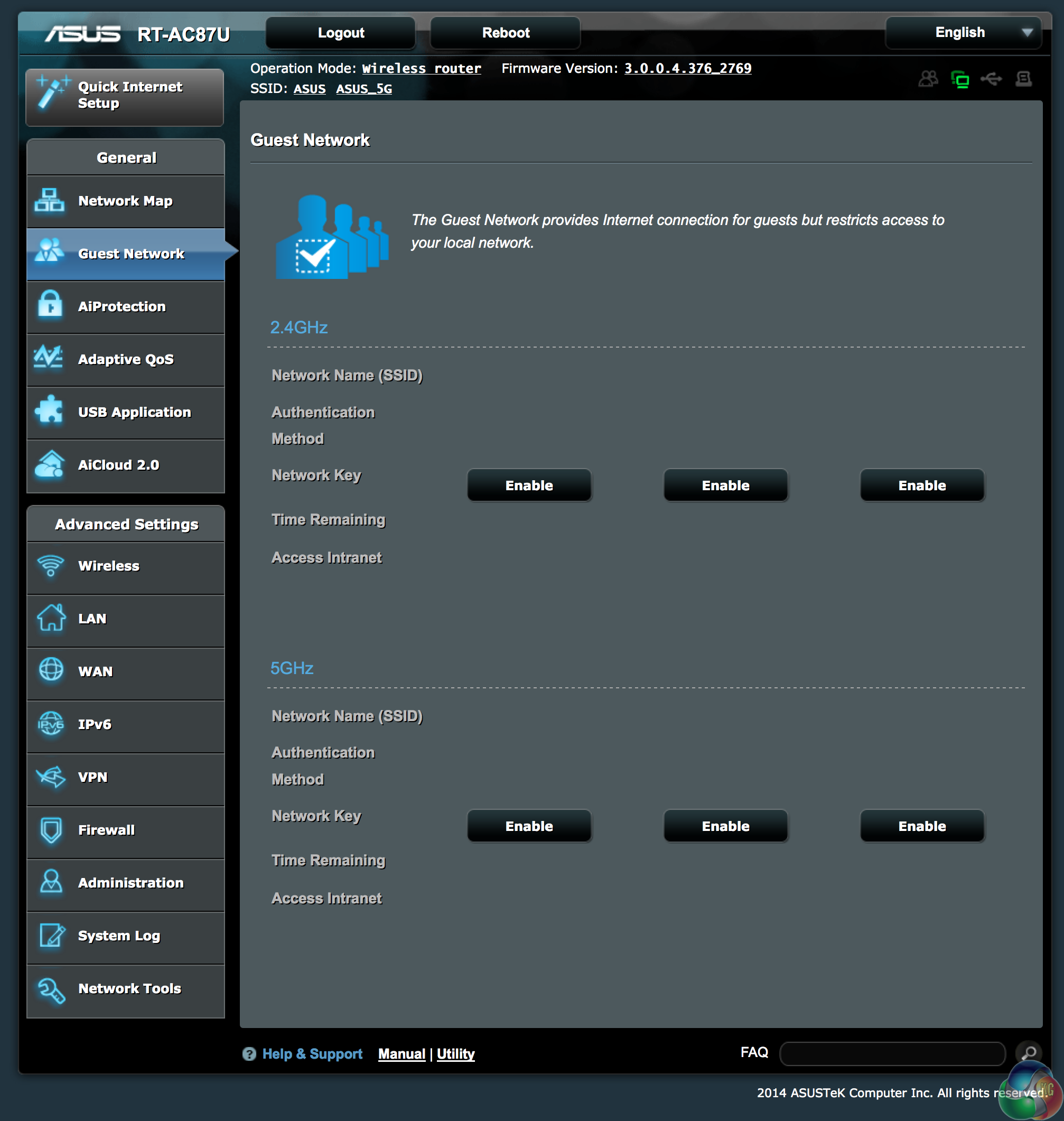Image resolution: width=1064 pixels, height=1121 pixels.
Task: Select the Network Map icon
Action: click(50, 201)
